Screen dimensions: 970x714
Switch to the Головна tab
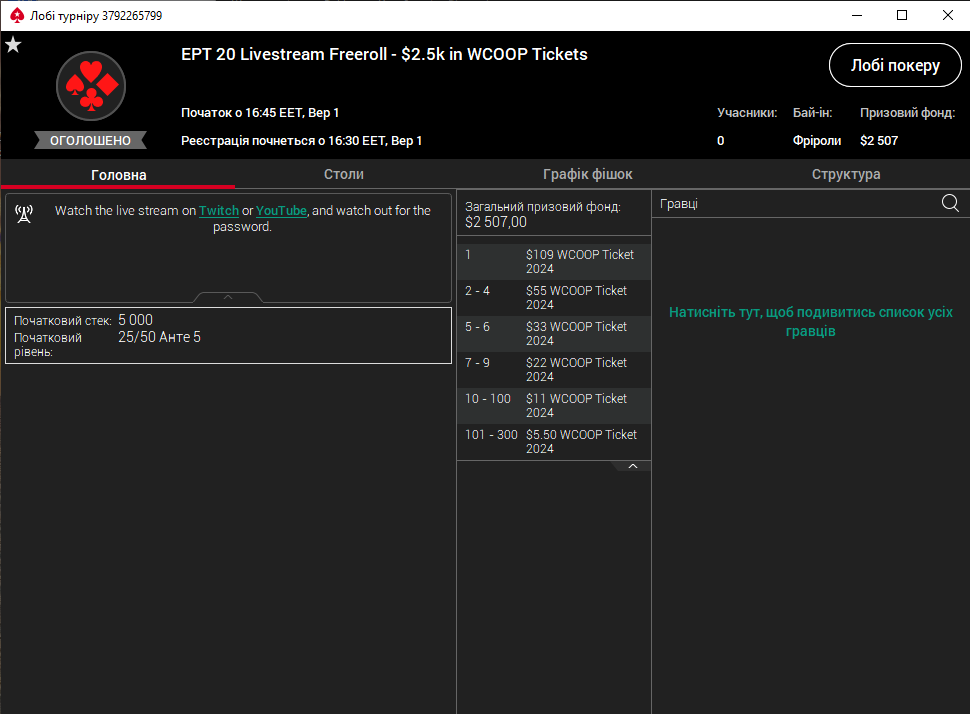[118, 175]
